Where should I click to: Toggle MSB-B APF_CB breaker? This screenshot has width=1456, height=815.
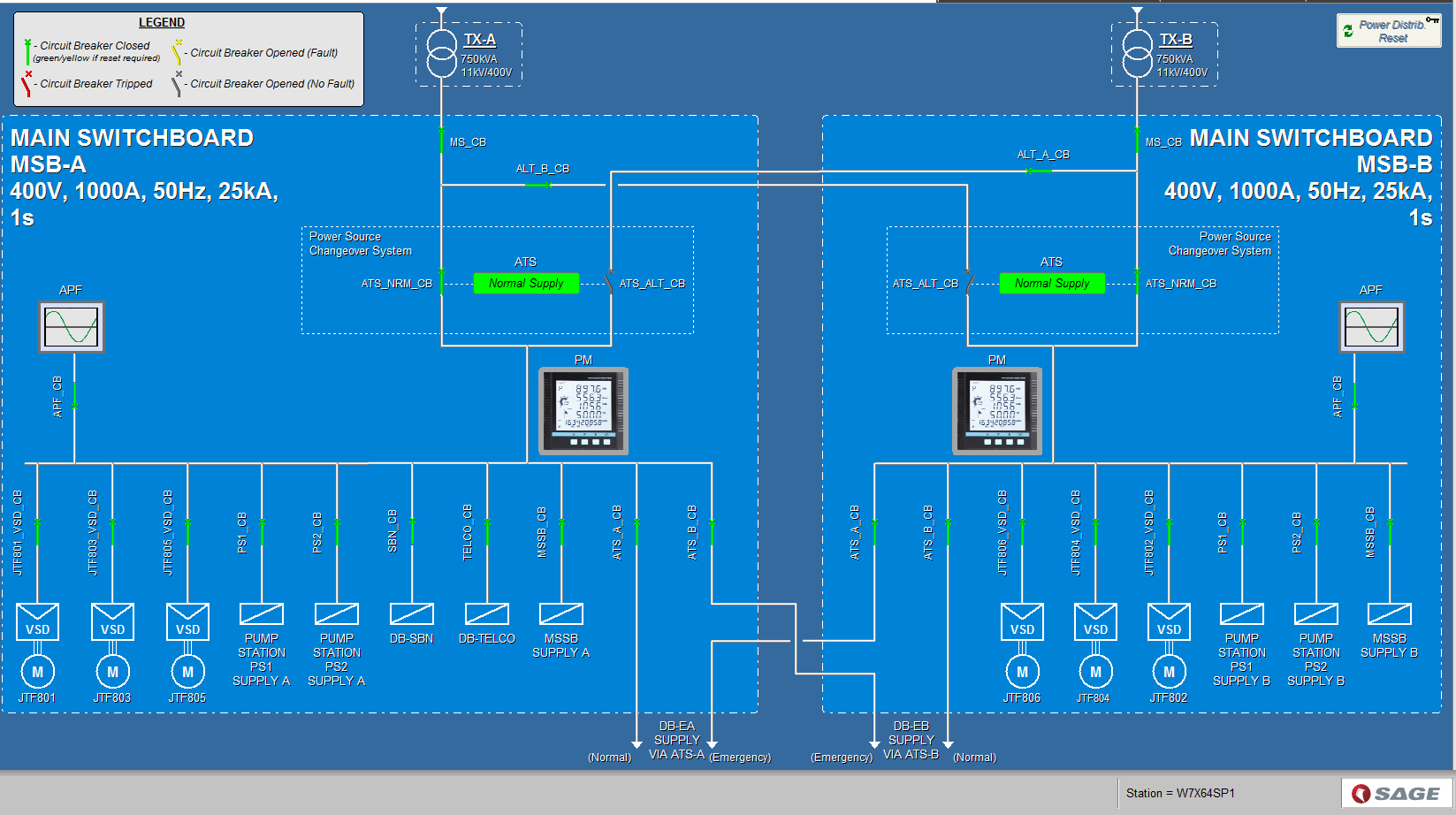pos(1354,396)
